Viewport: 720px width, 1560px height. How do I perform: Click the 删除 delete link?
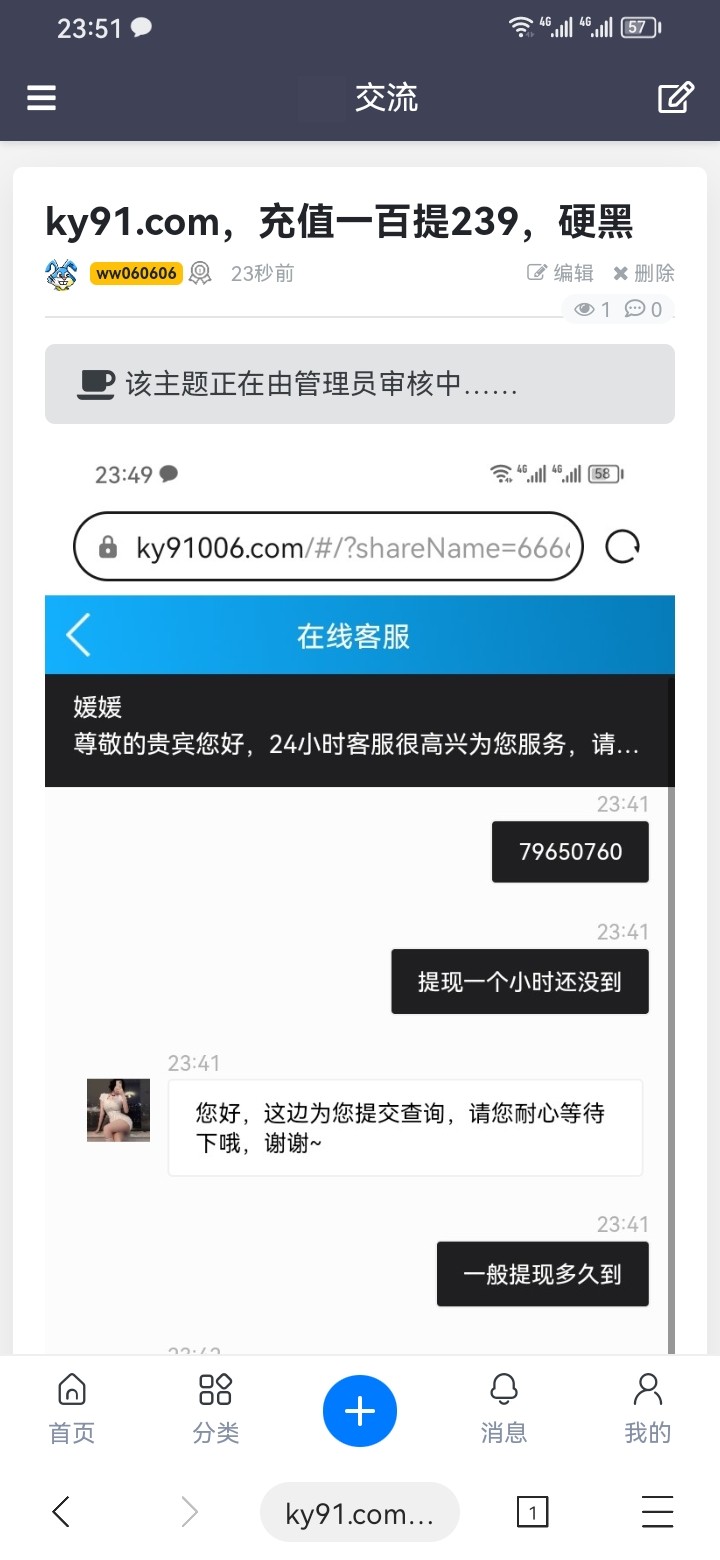click(644, 273)
